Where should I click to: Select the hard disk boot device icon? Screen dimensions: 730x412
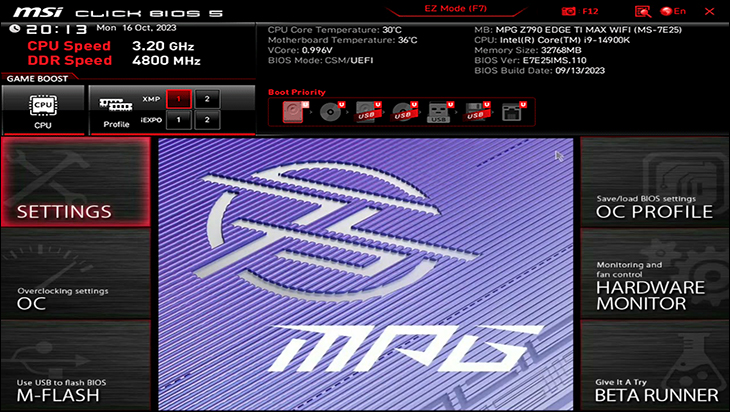pyautogui.click(x=295, y=112)
